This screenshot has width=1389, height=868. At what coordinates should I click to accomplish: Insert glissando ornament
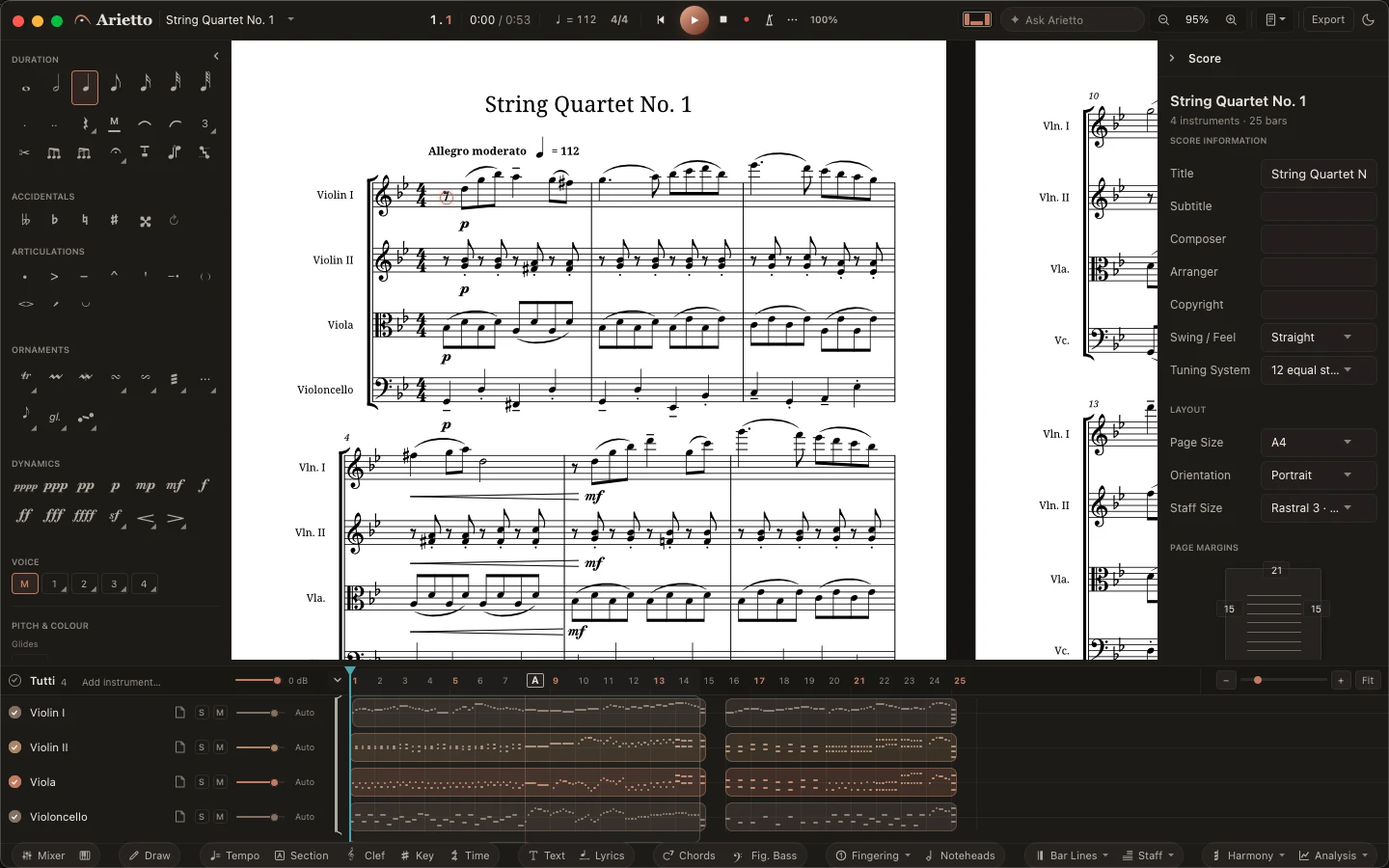[x=55, y=418]
